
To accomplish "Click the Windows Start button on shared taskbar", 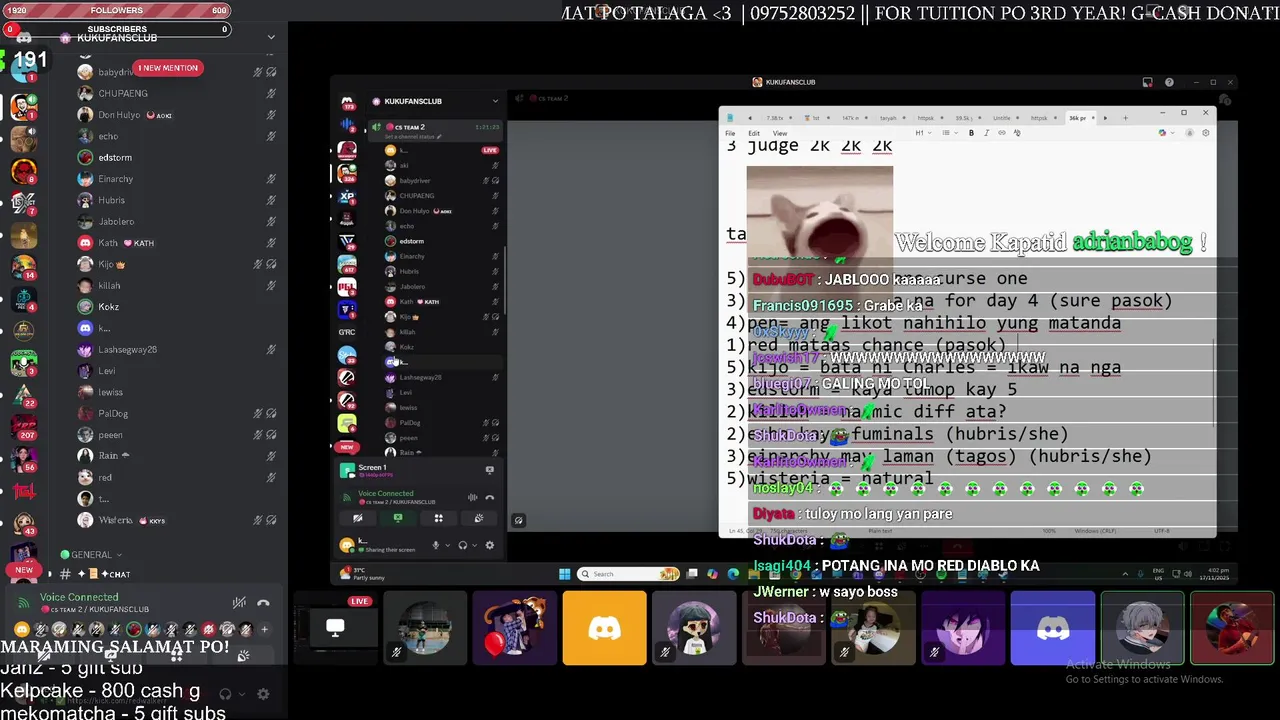I will tap(565, 574).
